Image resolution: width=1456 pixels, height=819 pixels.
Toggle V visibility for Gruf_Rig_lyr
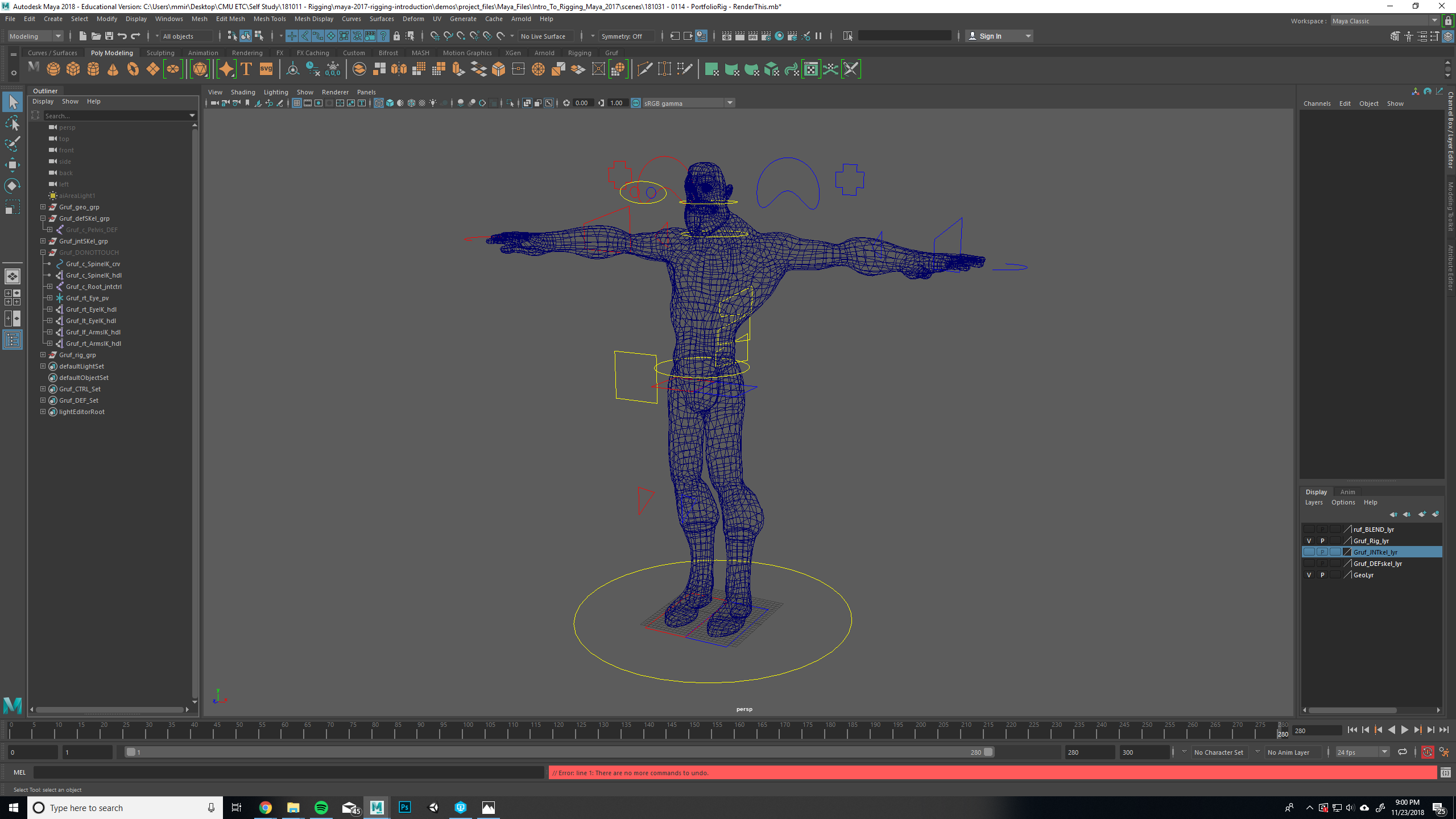click(x=1309, y=540)
